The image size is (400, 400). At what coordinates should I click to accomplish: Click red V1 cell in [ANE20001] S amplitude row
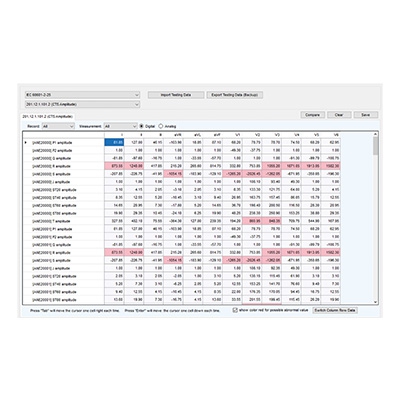[x=232, y=260]
